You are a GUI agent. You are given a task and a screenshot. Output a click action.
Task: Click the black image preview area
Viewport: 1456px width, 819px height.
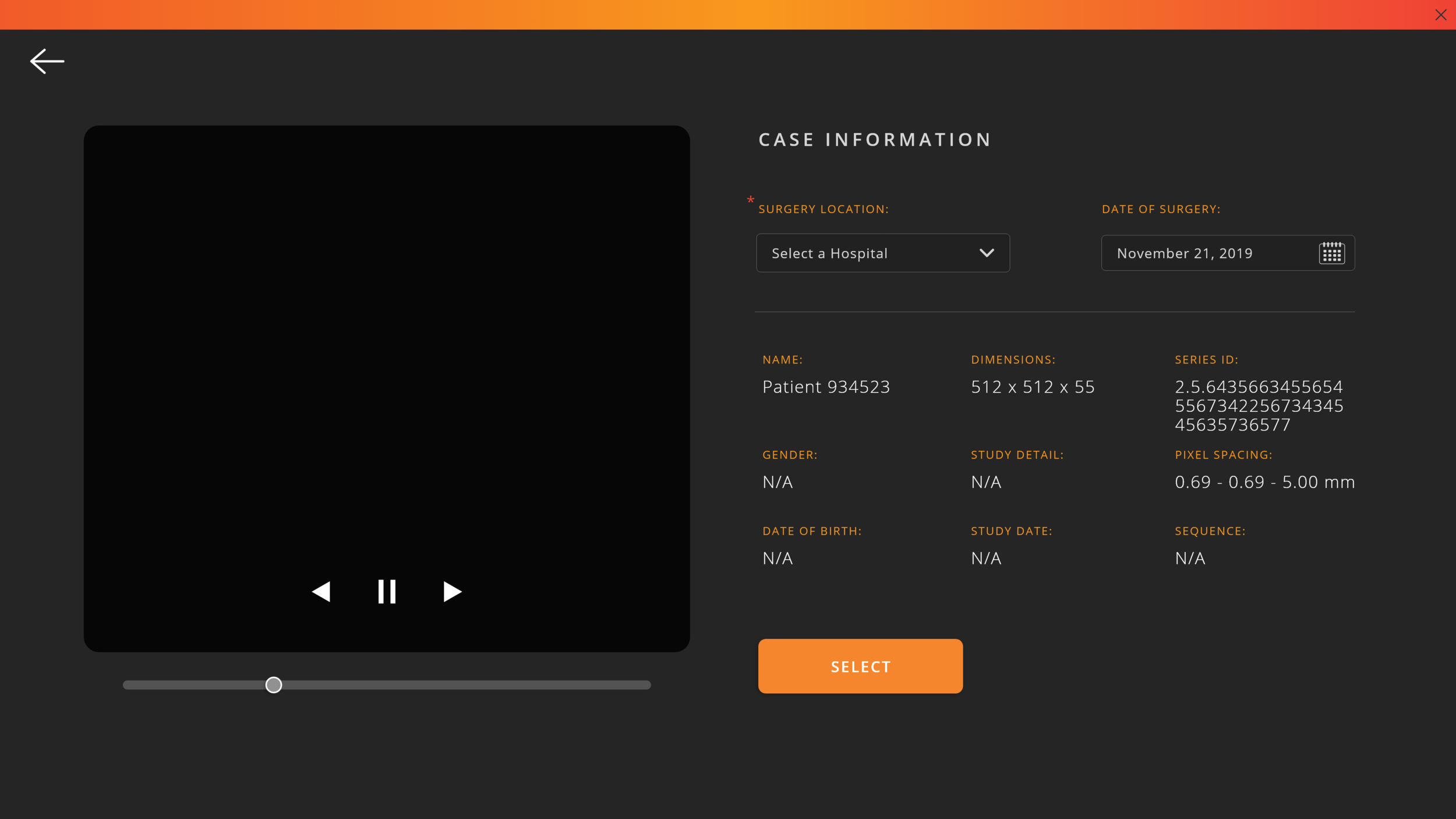(x=387, y=350)
